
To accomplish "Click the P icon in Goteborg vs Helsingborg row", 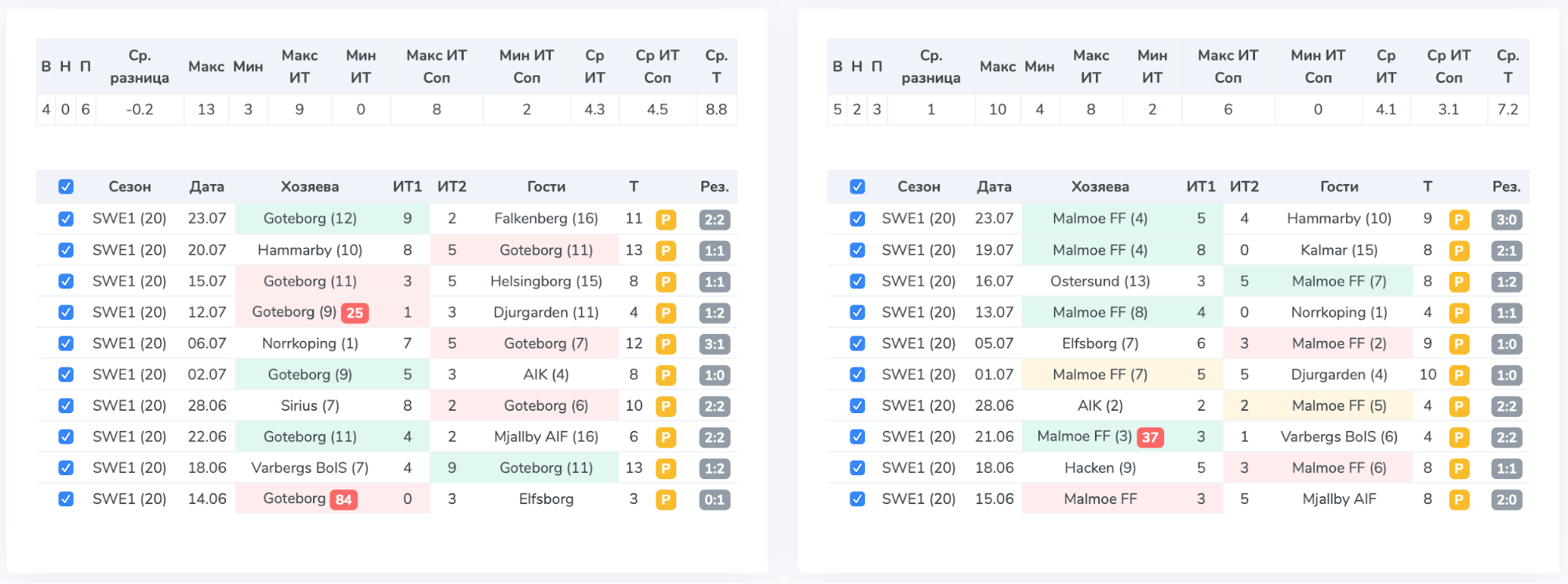I will (666, 281).
